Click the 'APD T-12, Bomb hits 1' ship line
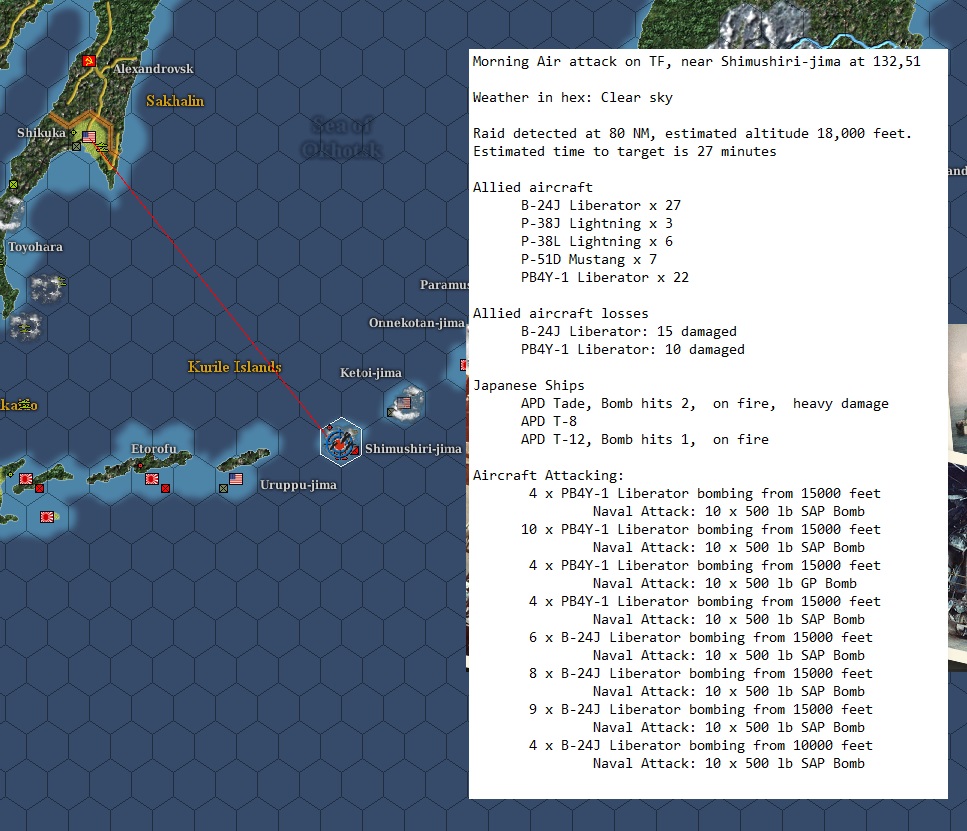Screen dimensions: 967x831 click(644, 439)
